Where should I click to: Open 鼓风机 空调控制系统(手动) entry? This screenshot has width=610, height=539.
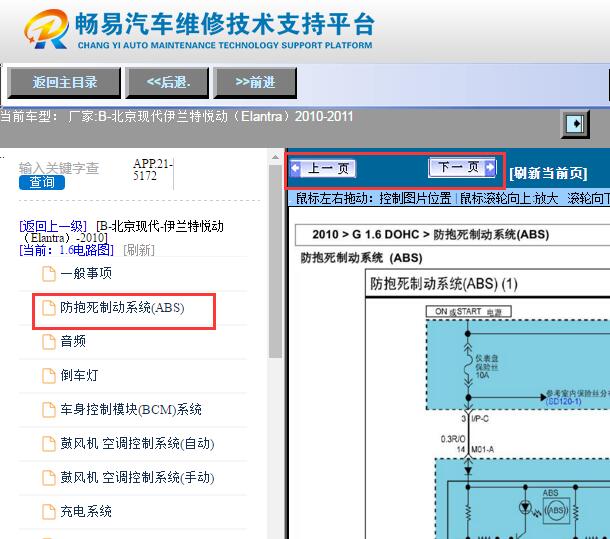click(x=137, y=478)
